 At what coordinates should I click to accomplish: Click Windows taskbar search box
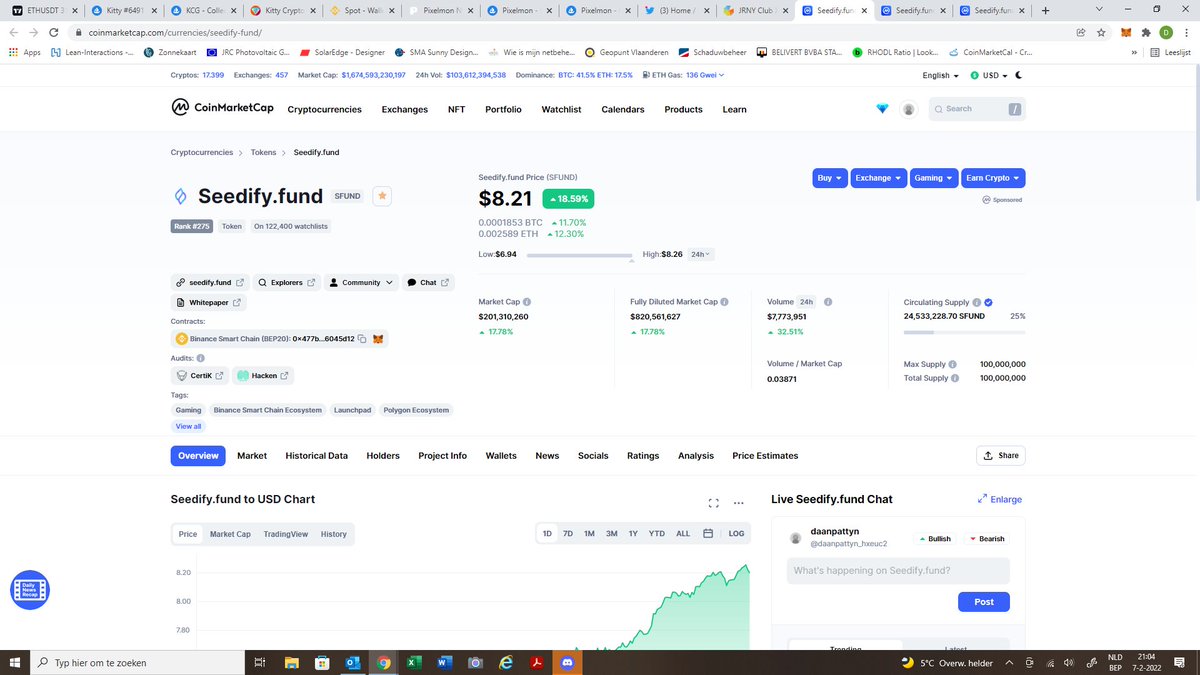pos(137,662)
